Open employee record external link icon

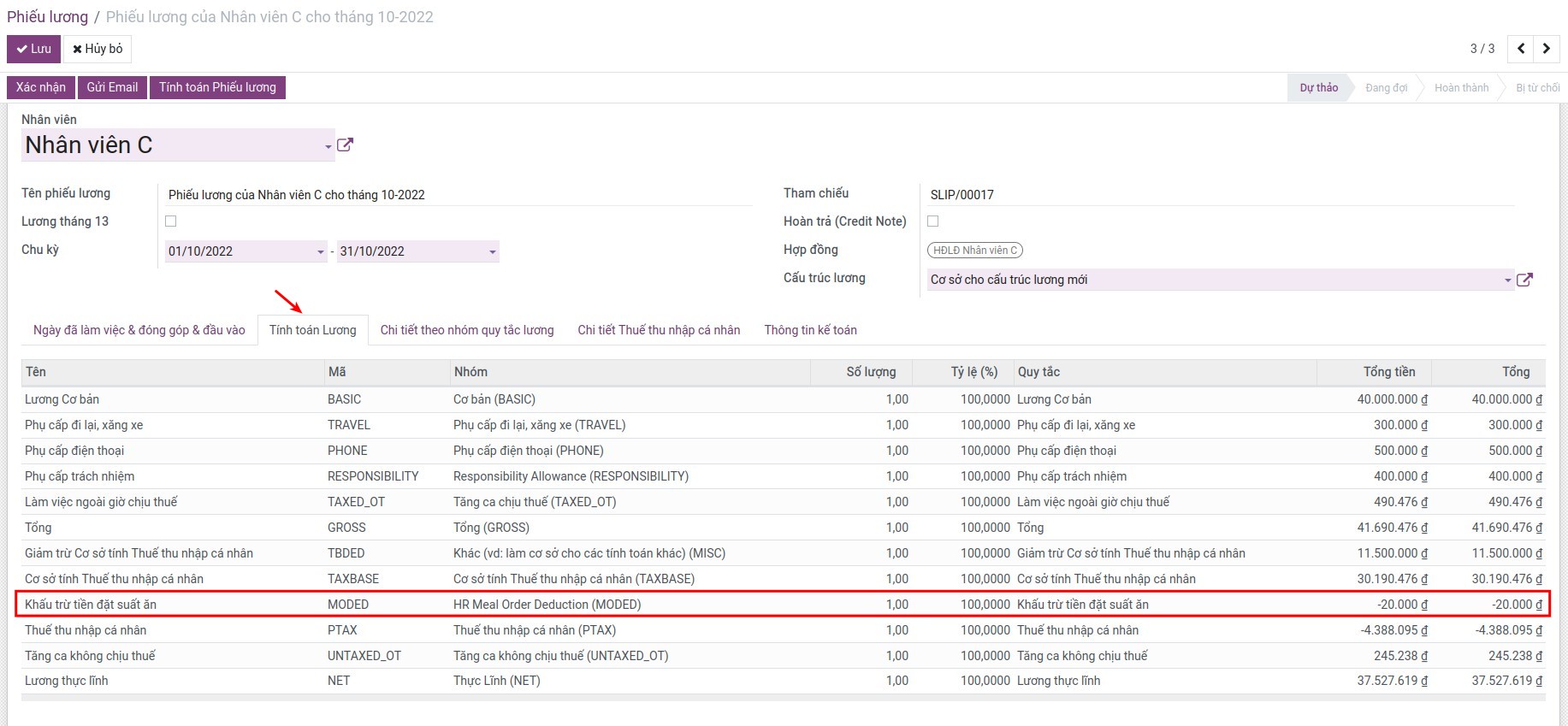[x=345, y=145]
